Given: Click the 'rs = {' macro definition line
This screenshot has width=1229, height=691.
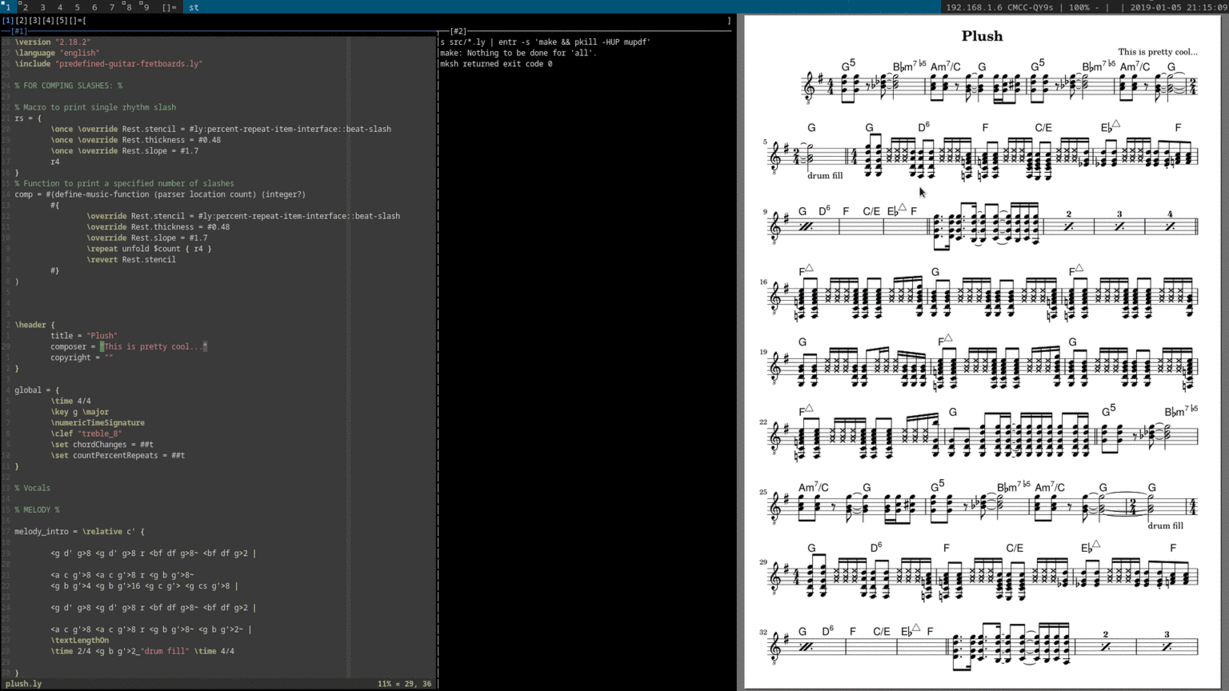Looking at the screenshot, I should 28,118.
